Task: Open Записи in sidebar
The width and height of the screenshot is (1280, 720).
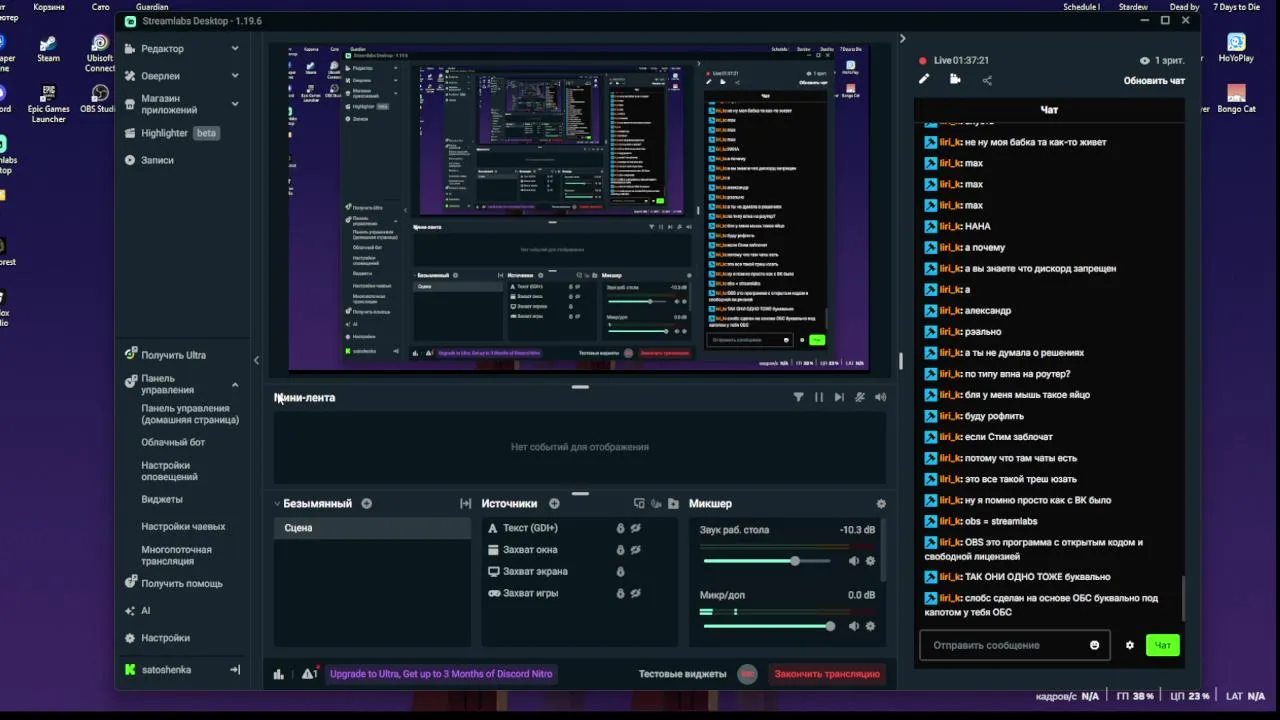Action: (x=149, y=160)
